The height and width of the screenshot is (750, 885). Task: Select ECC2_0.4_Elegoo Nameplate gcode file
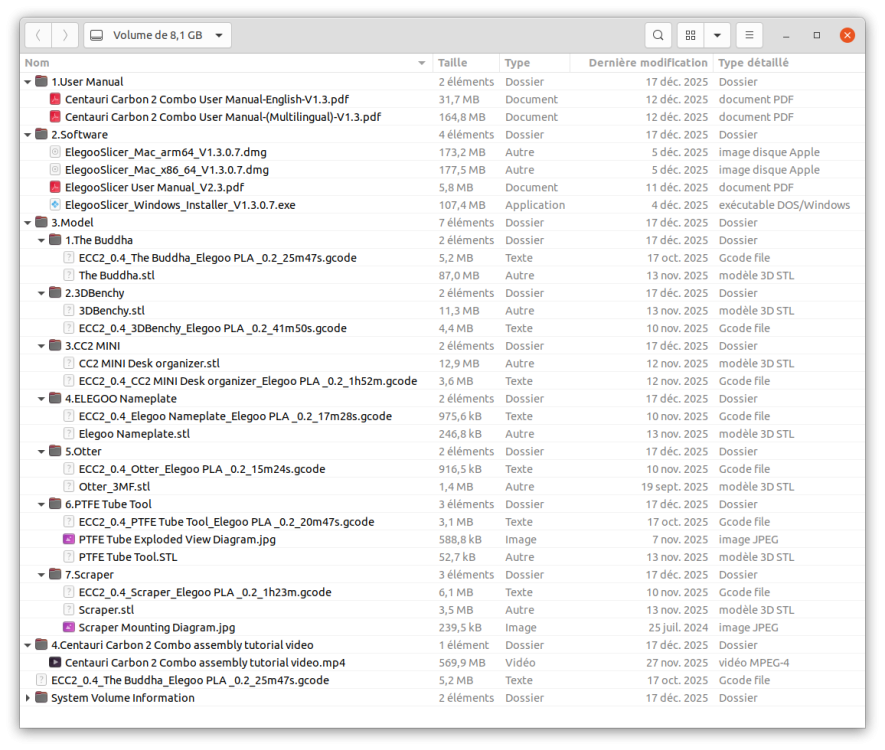[x=235, y=416]
